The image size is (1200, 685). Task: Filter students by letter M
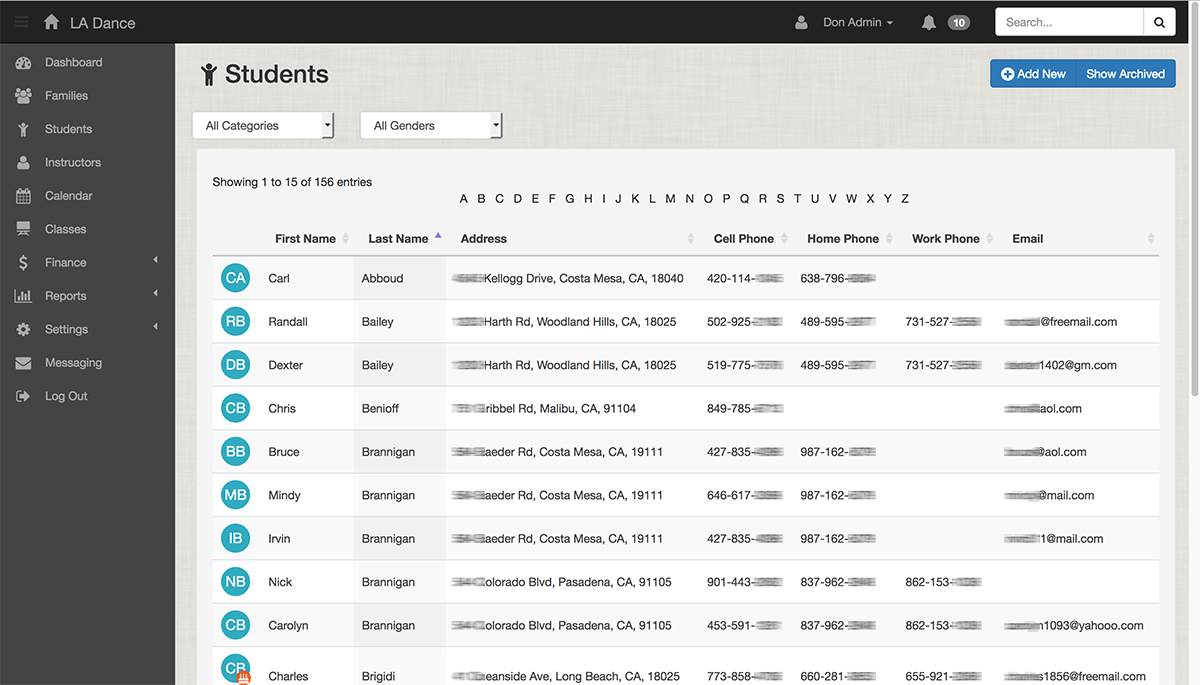point(670,199)
